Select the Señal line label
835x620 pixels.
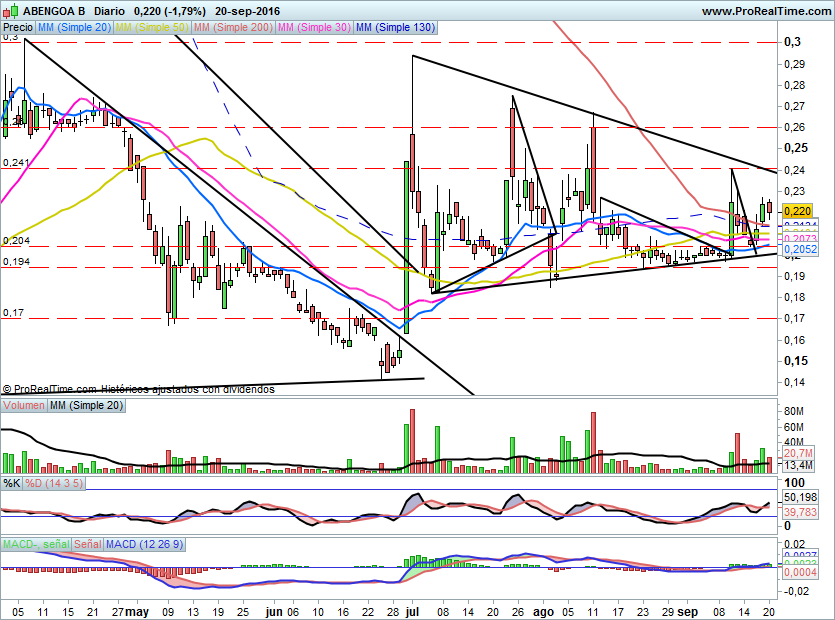point(86,543)
